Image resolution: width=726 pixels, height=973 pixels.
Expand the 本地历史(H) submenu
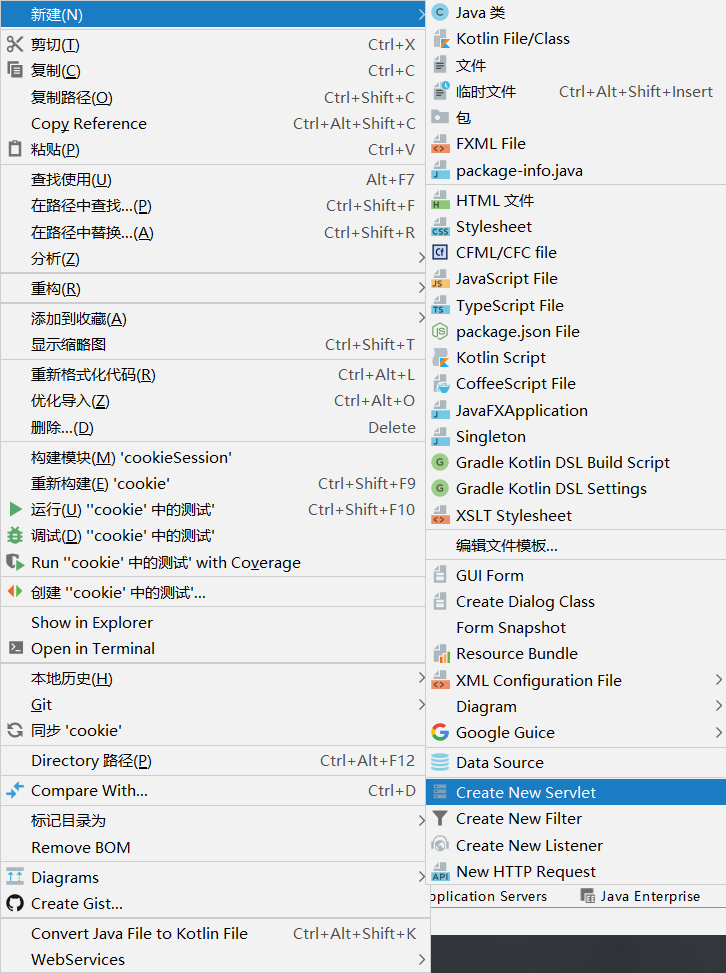click(x=213, y=678)
